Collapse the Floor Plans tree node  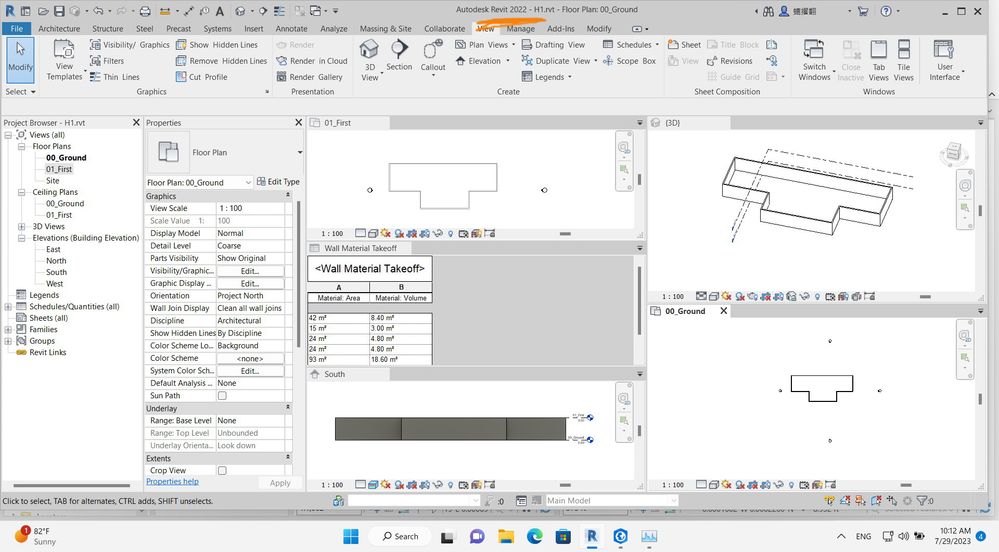(x=23, y=146)
